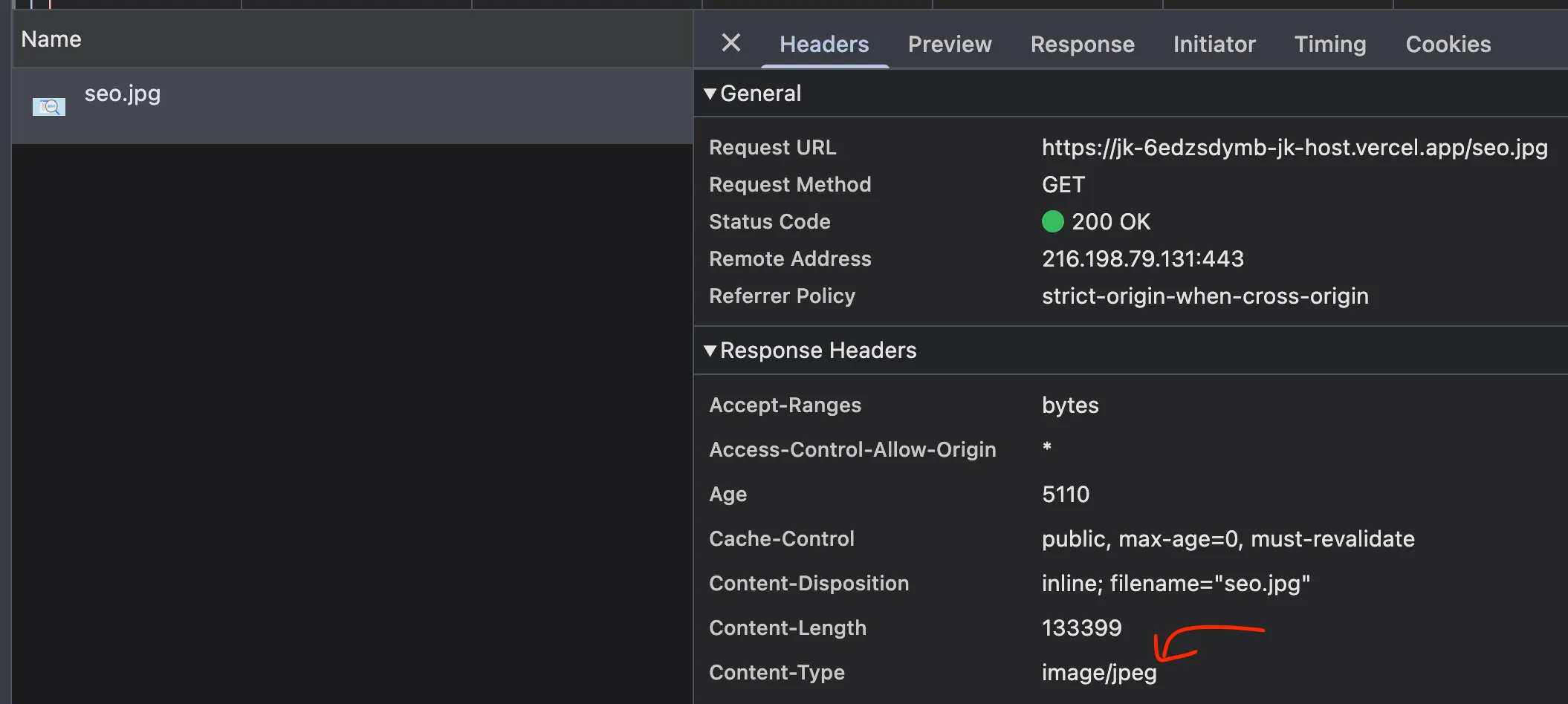1568x704 pixels.
Task: Click the Content-Length value 133399
Action: point(1081,628)
